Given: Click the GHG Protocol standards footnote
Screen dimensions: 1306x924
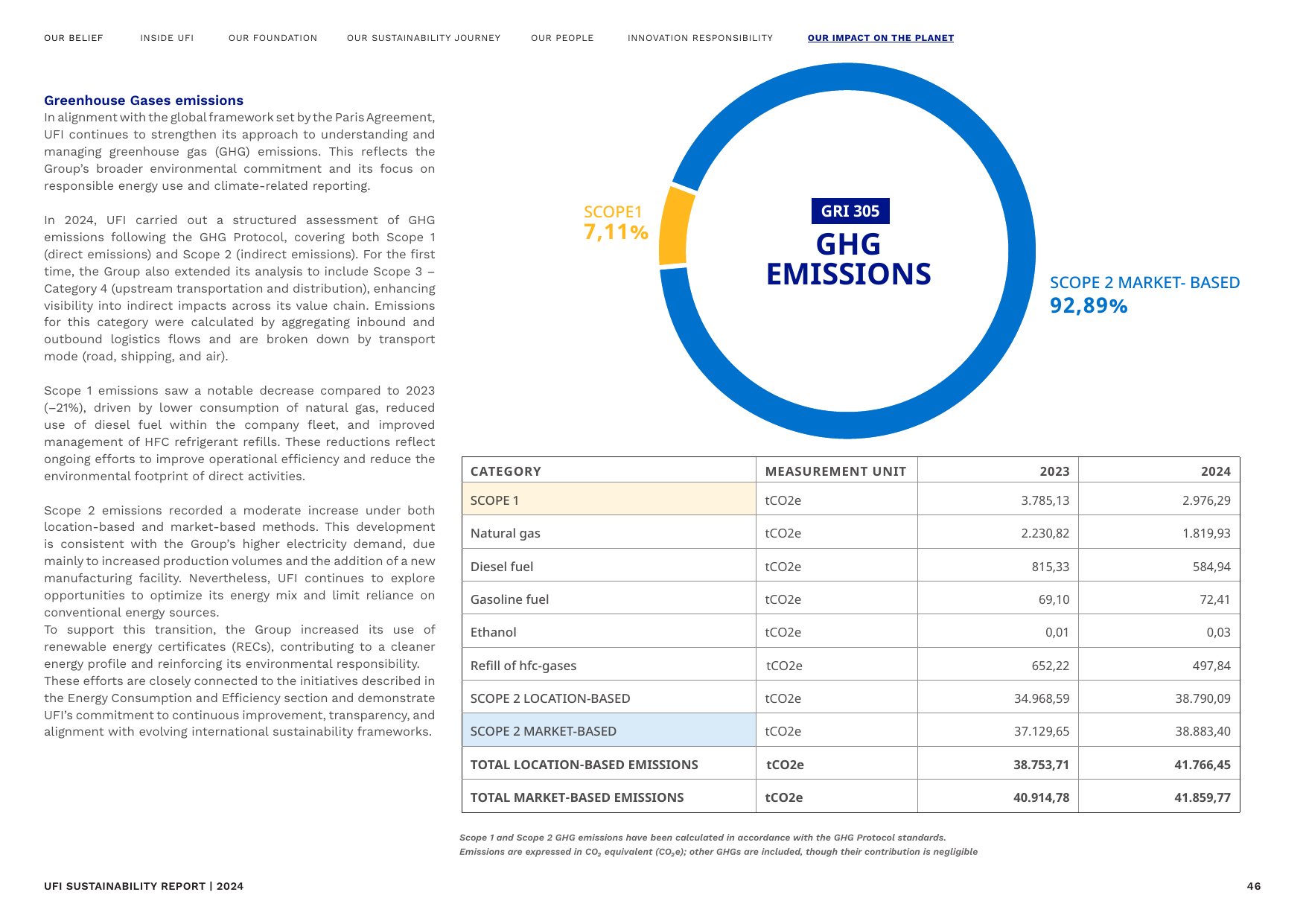Looking at the screenshot, I should (702, 838).
